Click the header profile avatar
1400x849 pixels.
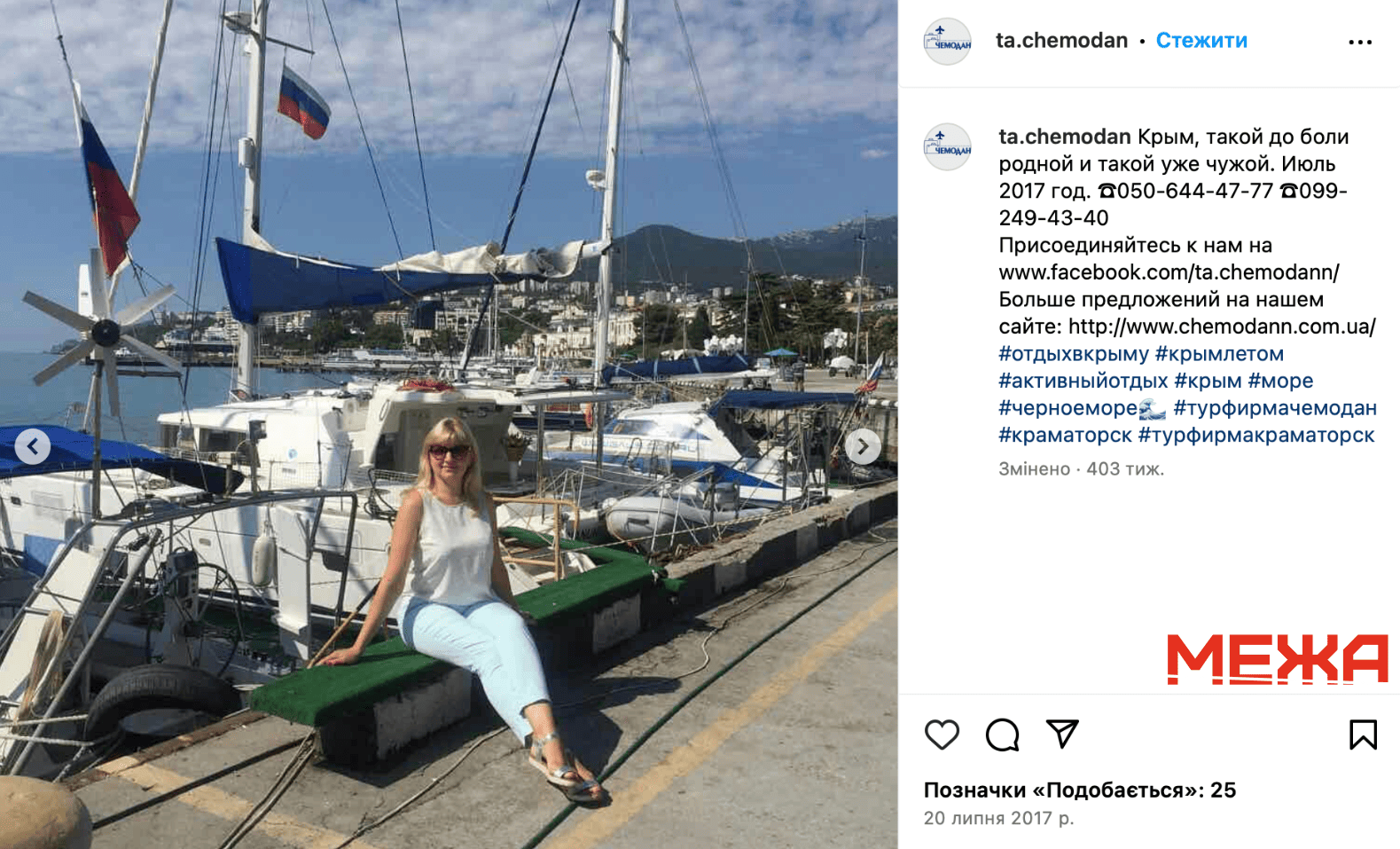(947, 42)
